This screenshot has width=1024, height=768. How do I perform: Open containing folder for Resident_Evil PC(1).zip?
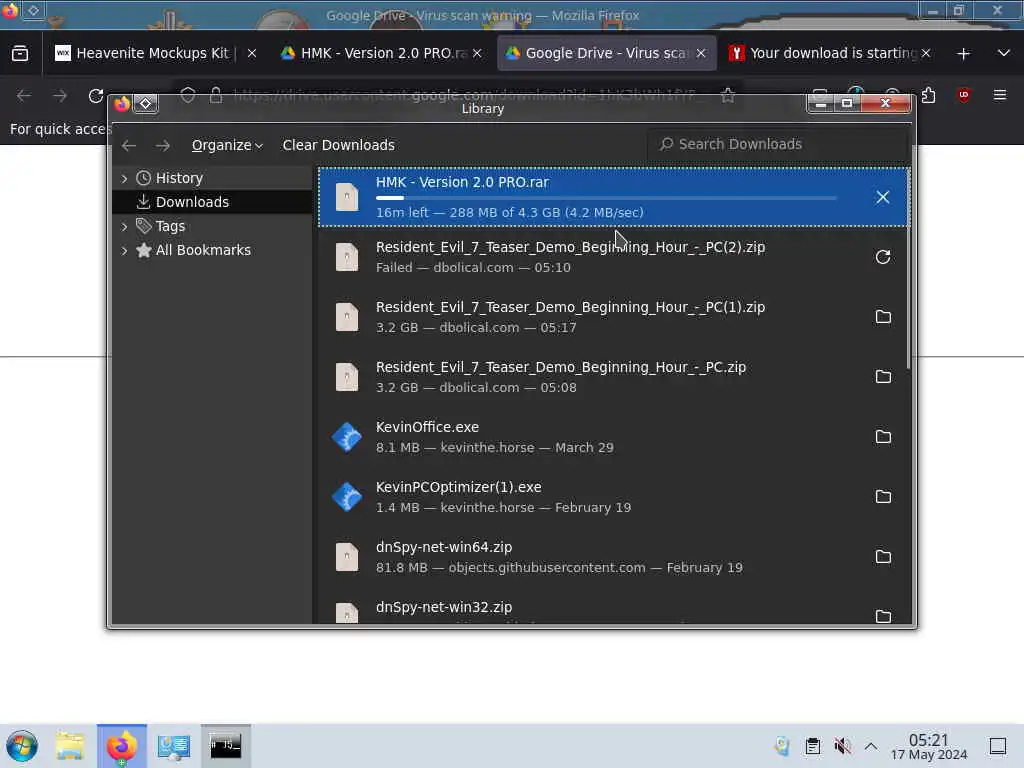click(883, 317)
